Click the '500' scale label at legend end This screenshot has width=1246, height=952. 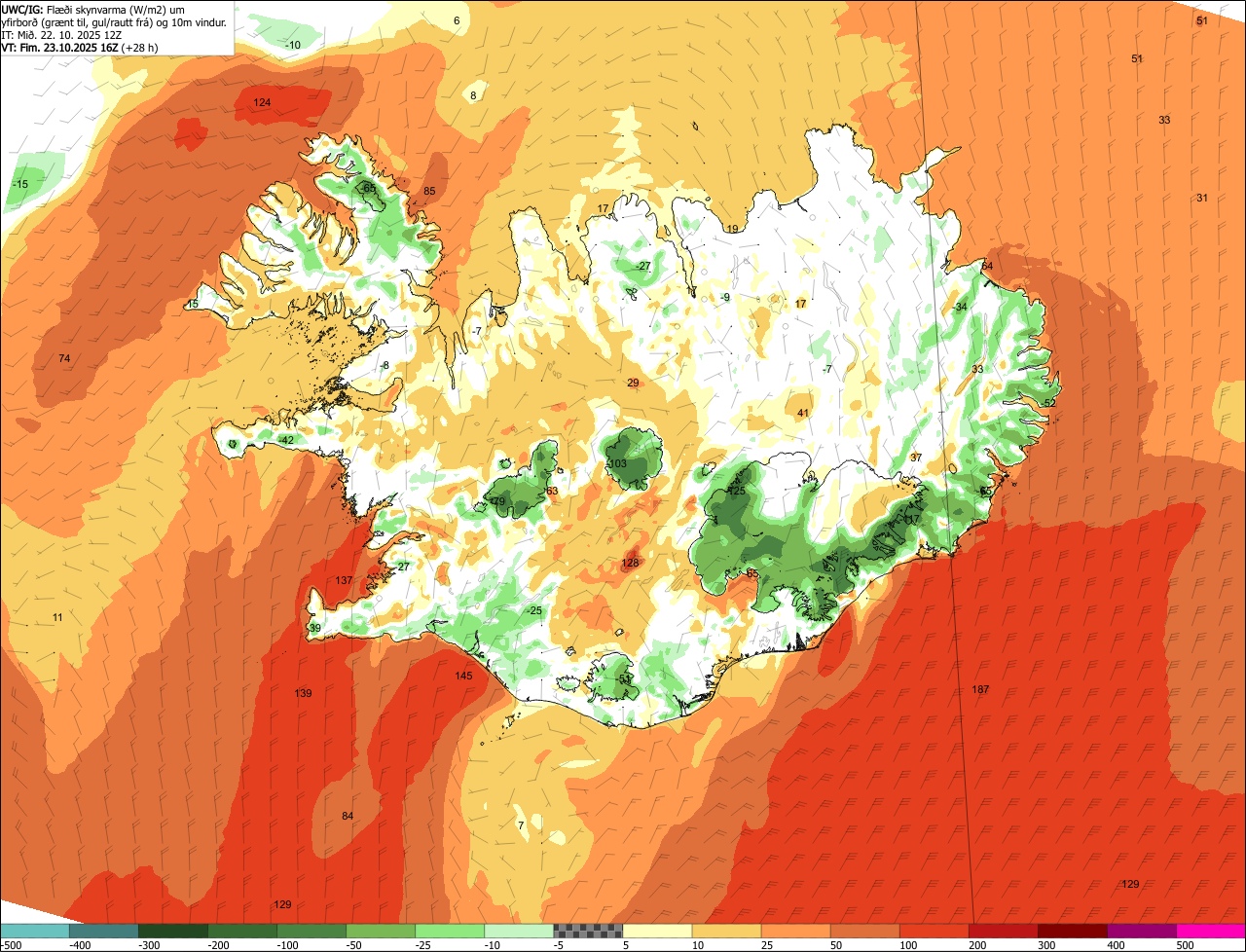1184,944
